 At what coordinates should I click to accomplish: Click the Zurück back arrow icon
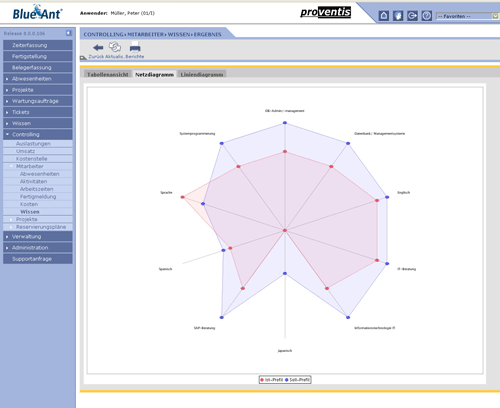[98, 48]
